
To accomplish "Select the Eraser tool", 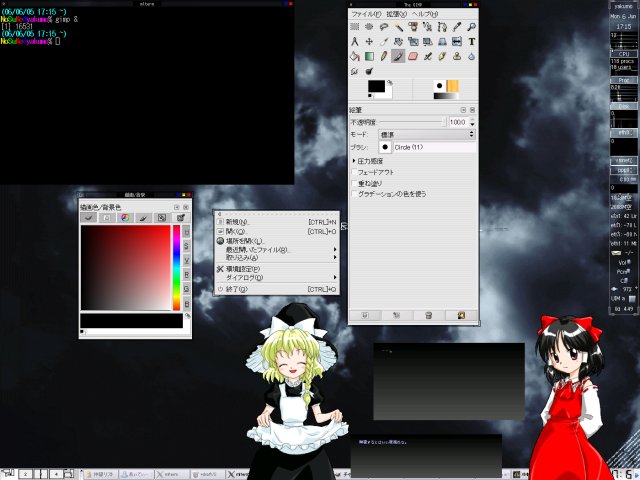I will pyautogui.click(x=413, y=56).
